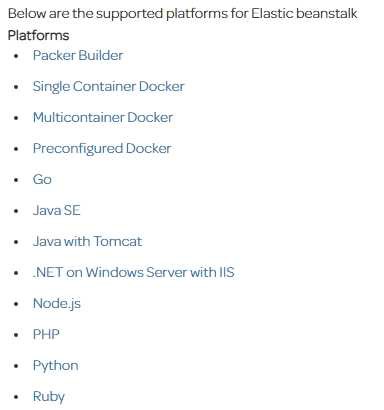This screenshot has width=384, height=410.
Task: Click the bullet next to Ruby
Action: 16,397
